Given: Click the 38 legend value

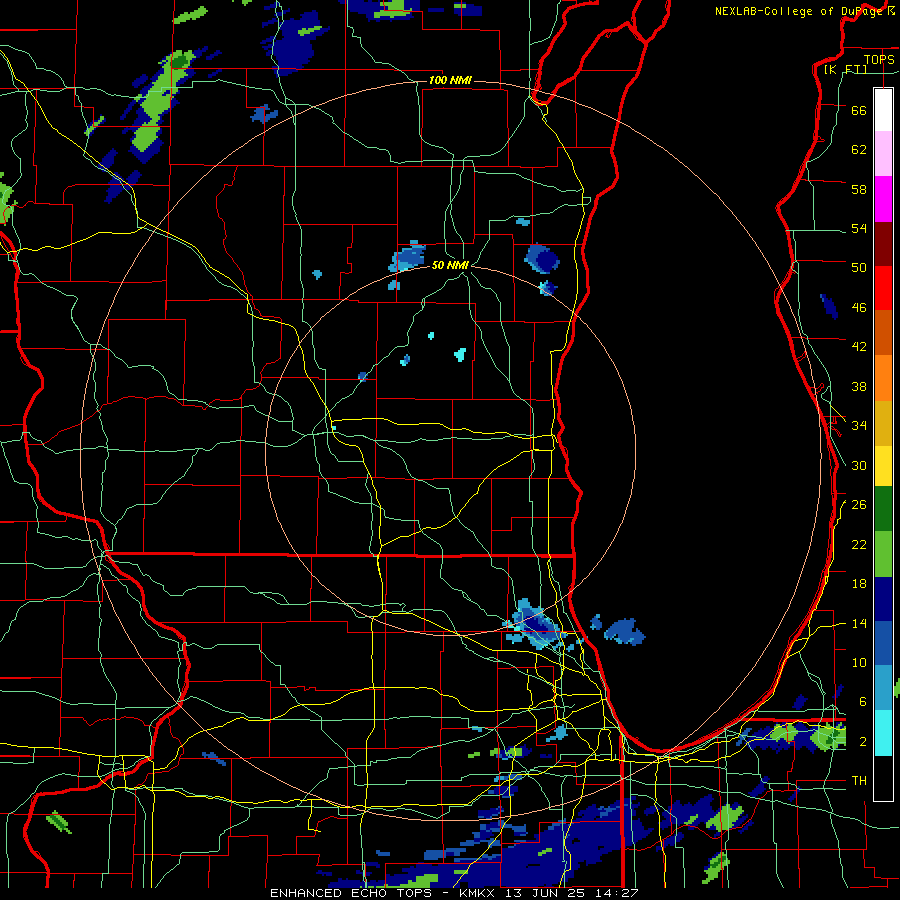Looking at the screenshot, I should point(859,386).
